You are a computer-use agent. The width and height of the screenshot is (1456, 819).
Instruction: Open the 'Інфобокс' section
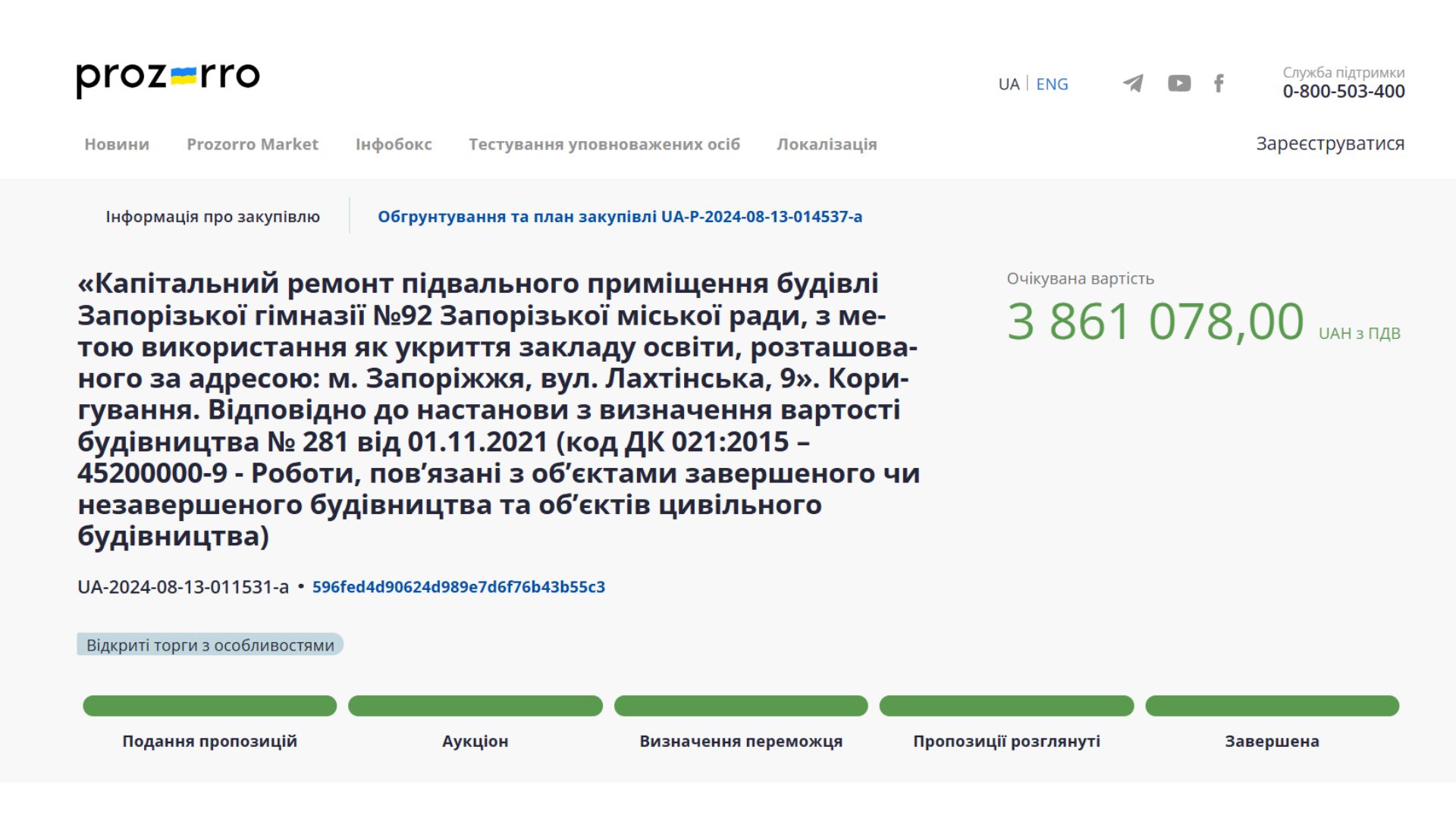(x=394, y=144)
